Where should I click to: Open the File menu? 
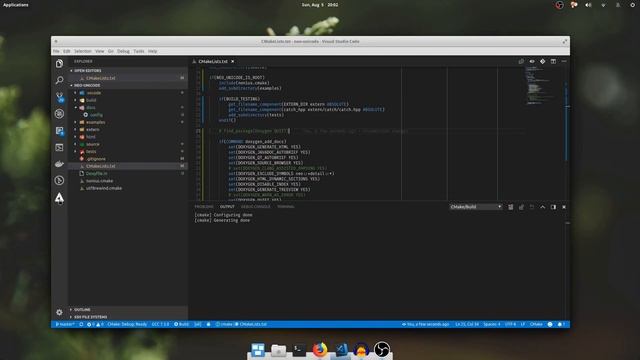pos(56,51)
